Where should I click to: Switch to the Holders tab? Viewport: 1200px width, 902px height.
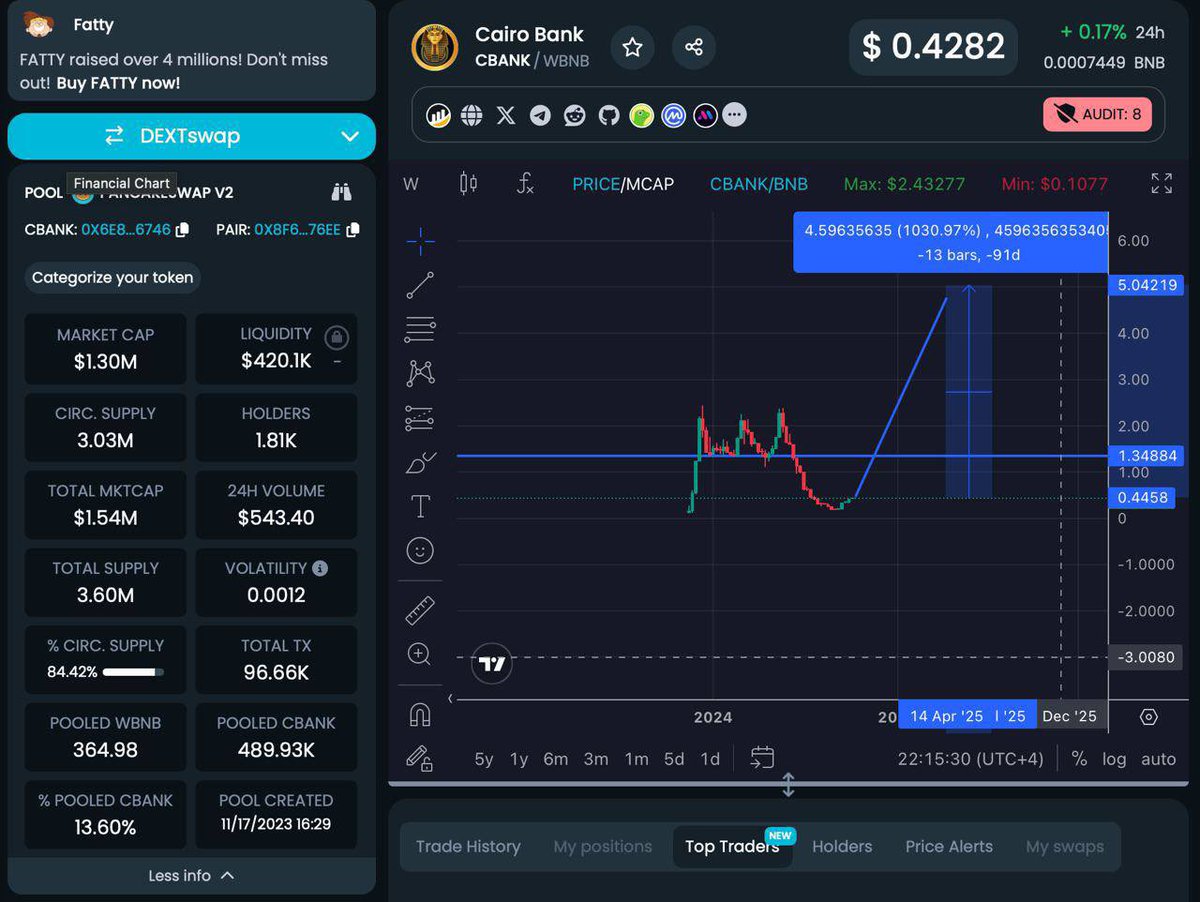pos(841,846)
